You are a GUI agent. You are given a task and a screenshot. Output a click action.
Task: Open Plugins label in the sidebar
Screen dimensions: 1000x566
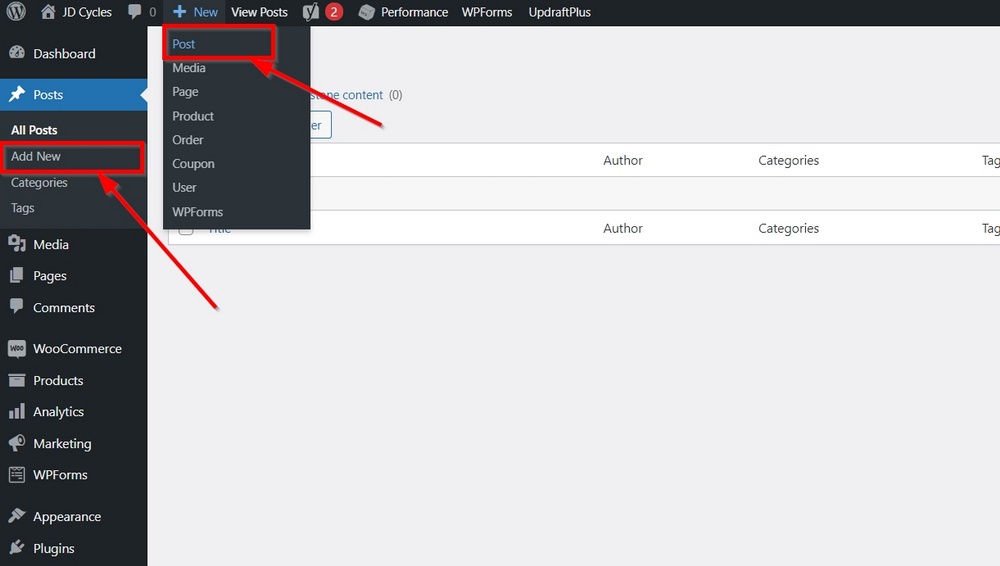pos(54,548)
